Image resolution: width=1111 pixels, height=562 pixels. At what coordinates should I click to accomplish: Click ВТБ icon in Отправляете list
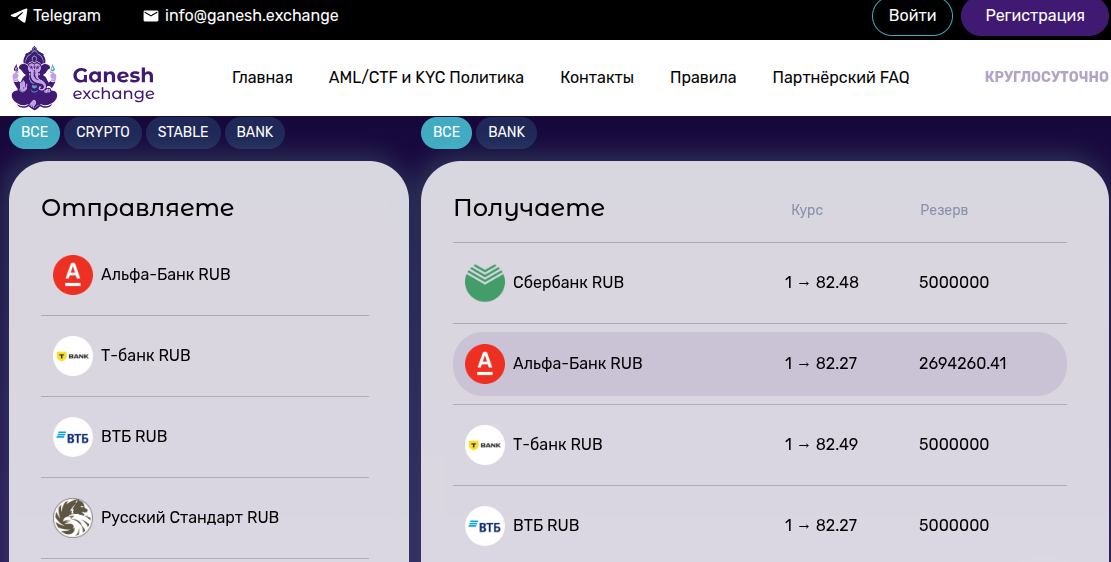[x=73, y=437]
